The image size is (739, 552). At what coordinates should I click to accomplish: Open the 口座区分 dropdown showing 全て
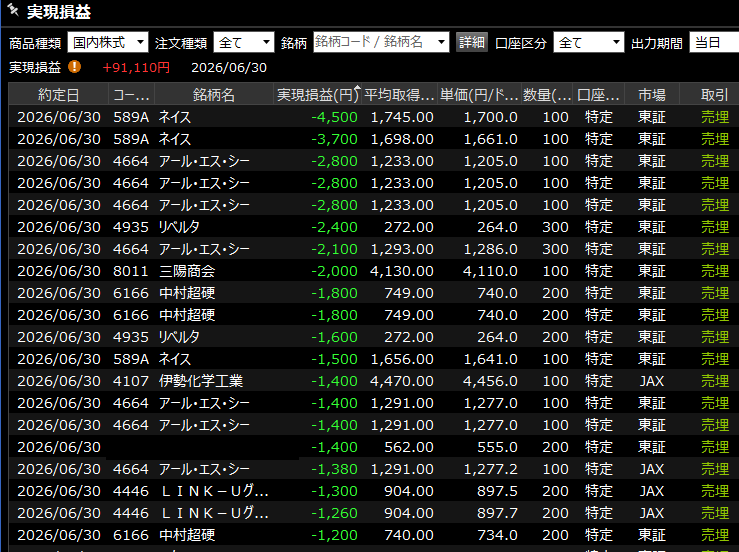(589, 43)
